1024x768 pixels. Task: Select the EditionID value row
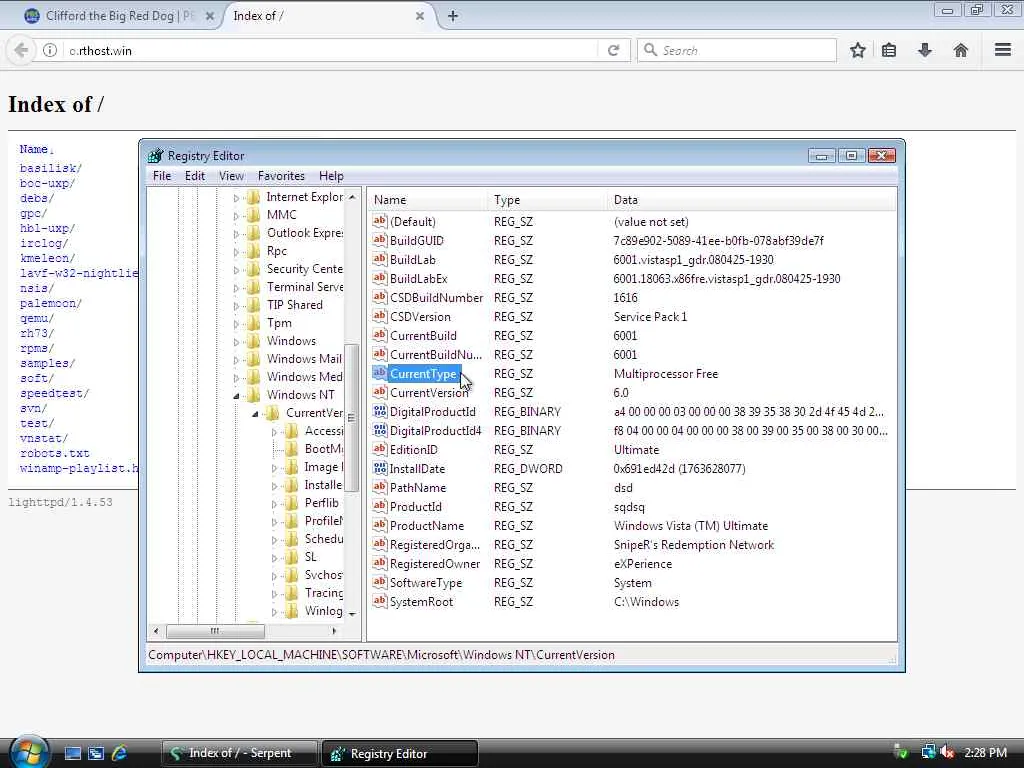pyautogui.click(x=413, y=449)
